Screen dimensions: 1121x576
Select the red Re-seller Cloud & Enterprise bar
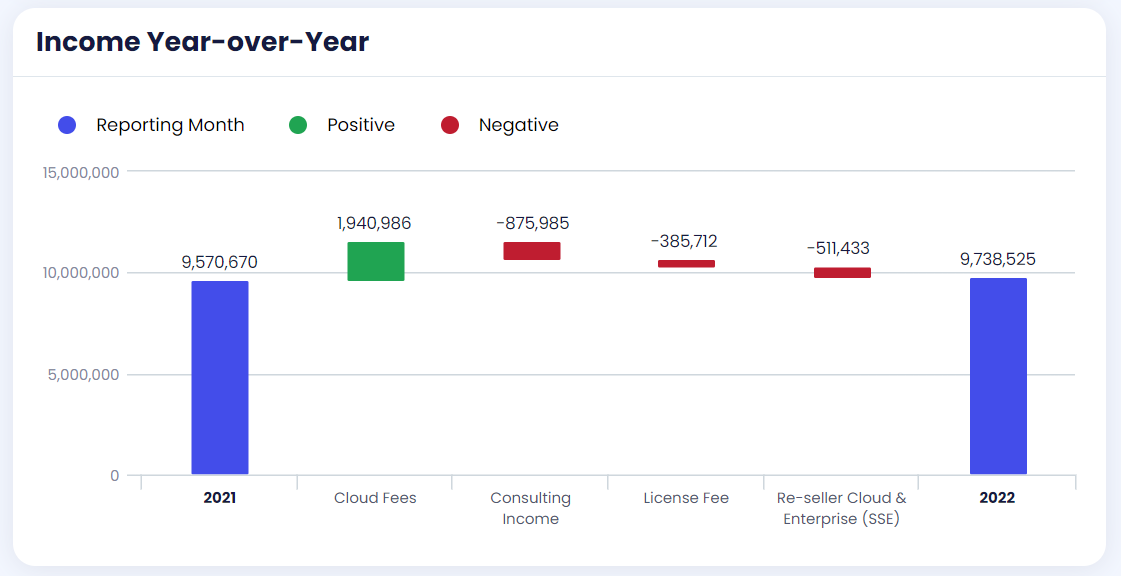(x=842, y=273)
